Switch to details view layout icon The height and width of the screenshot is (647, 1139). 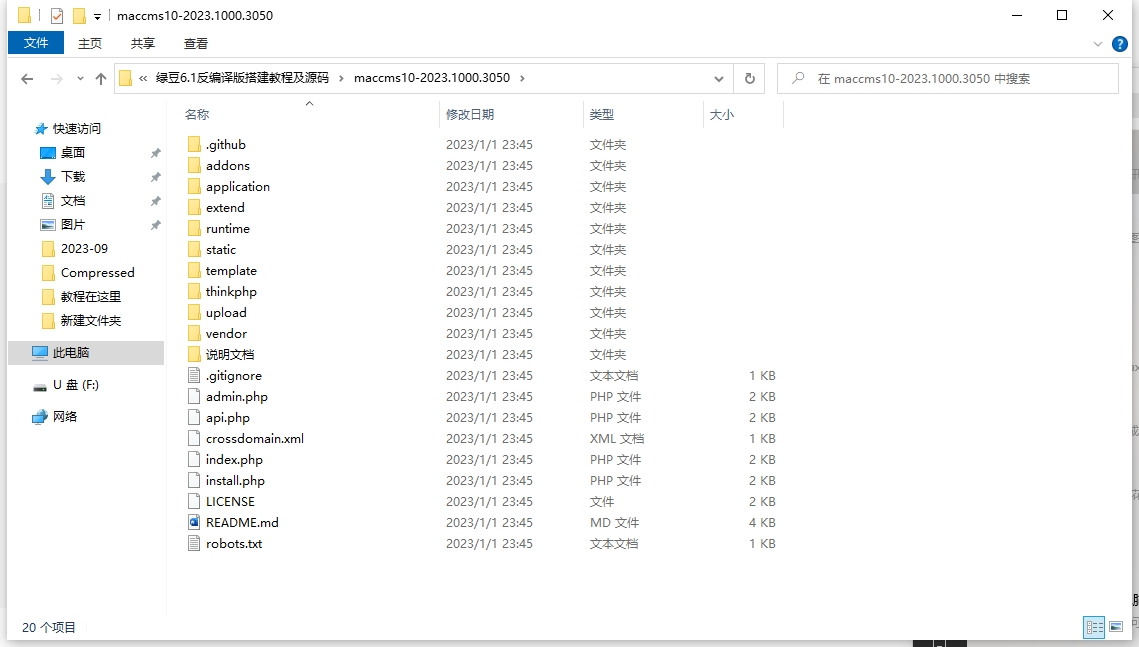(1094, 627)
